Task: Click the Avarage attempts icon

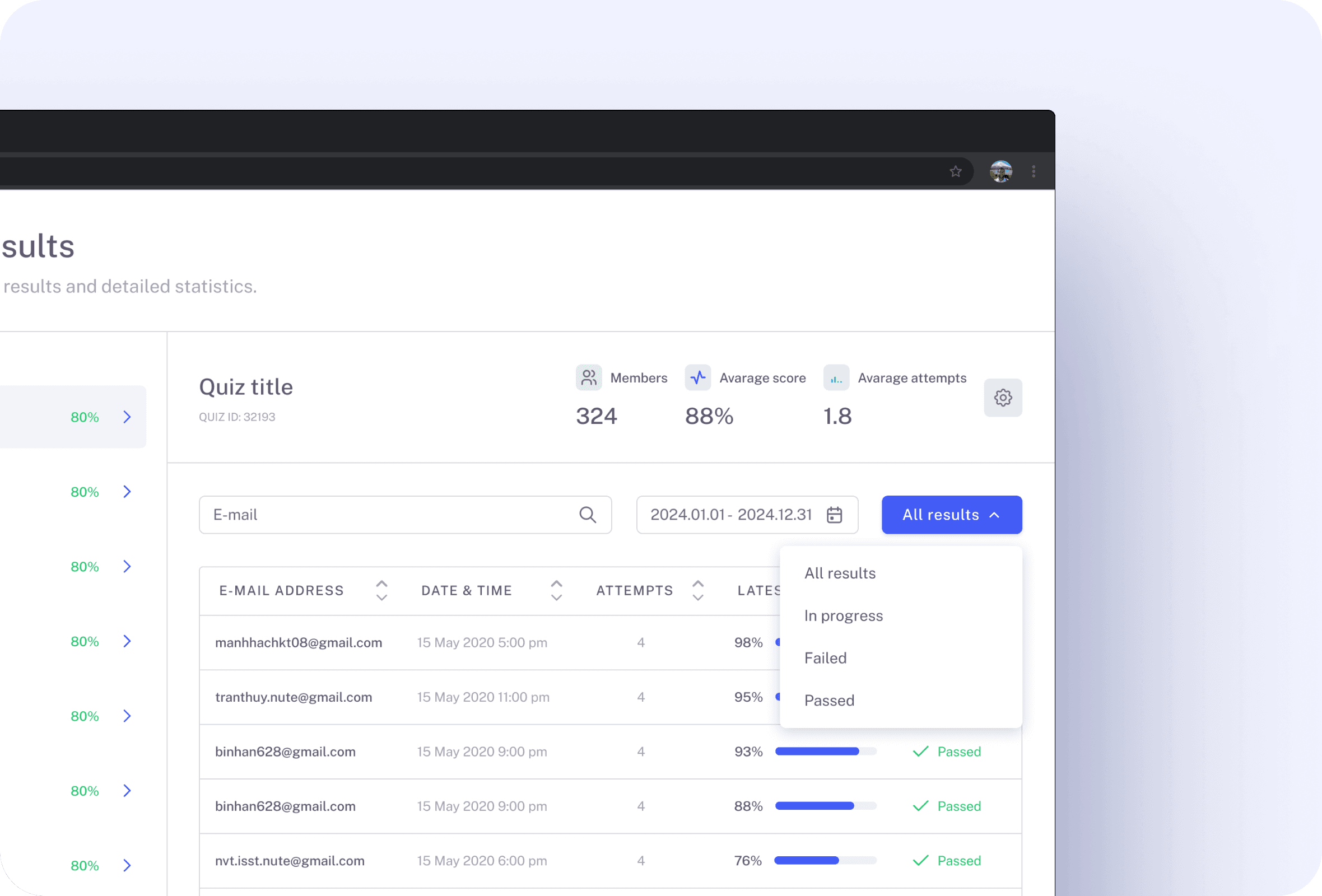Action: (x=836, y=377)
